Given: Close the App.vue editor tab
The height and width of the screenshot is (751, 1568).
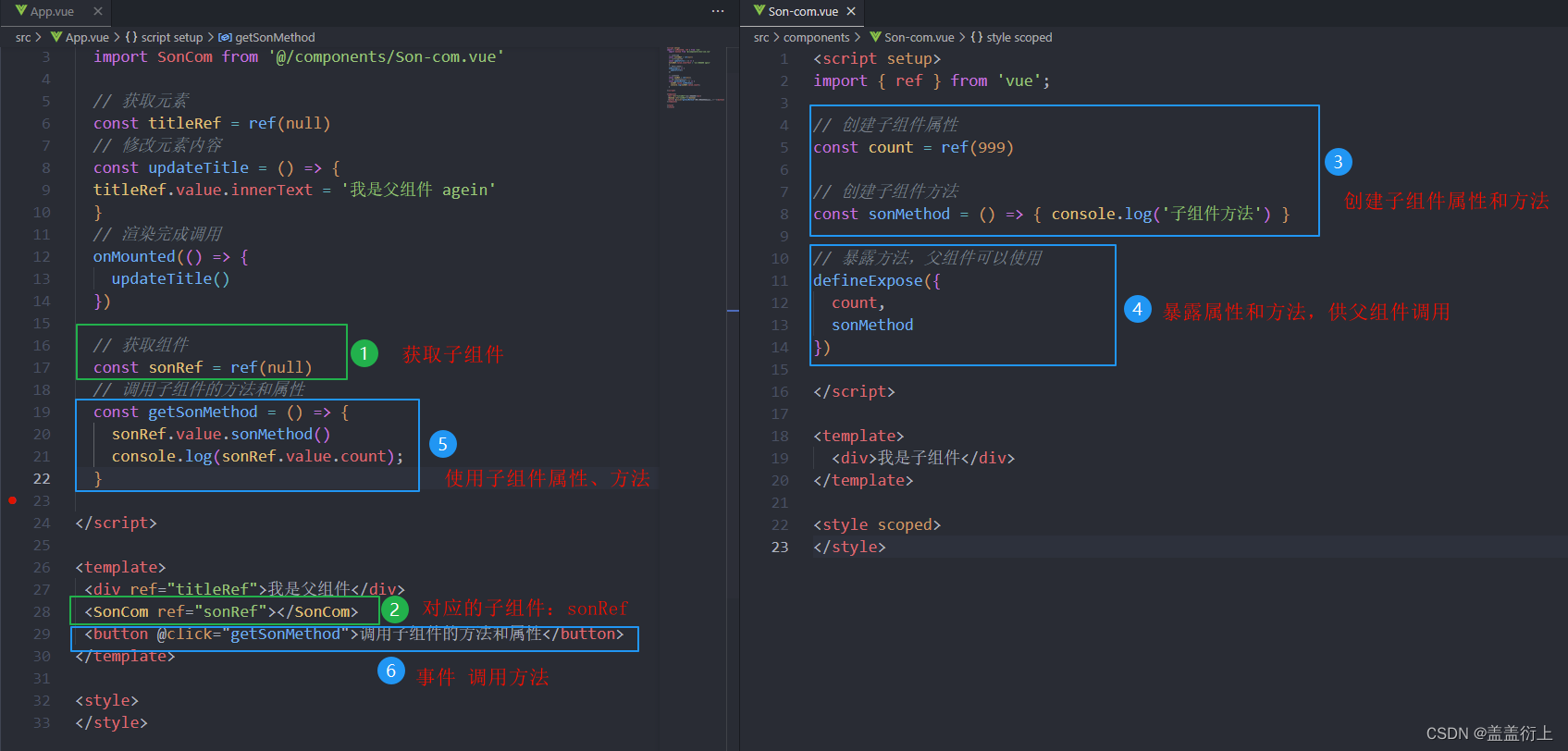Looking at the screenshot, I should [x=98, y=11].
